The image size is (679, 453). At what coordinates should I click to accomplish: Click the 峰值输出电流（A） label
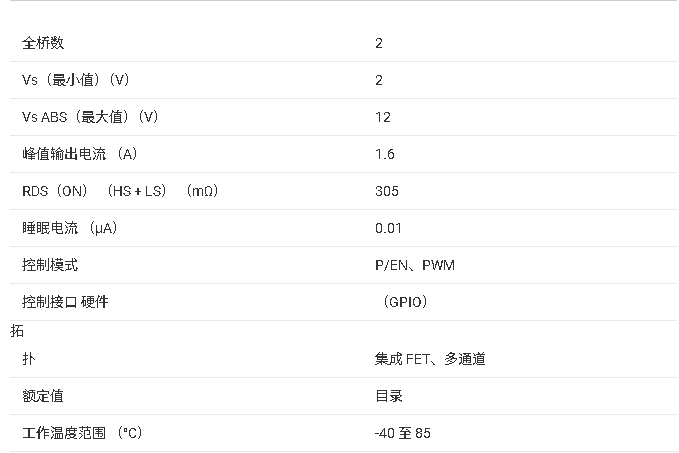pyautogui.click(x=79, y=154)
